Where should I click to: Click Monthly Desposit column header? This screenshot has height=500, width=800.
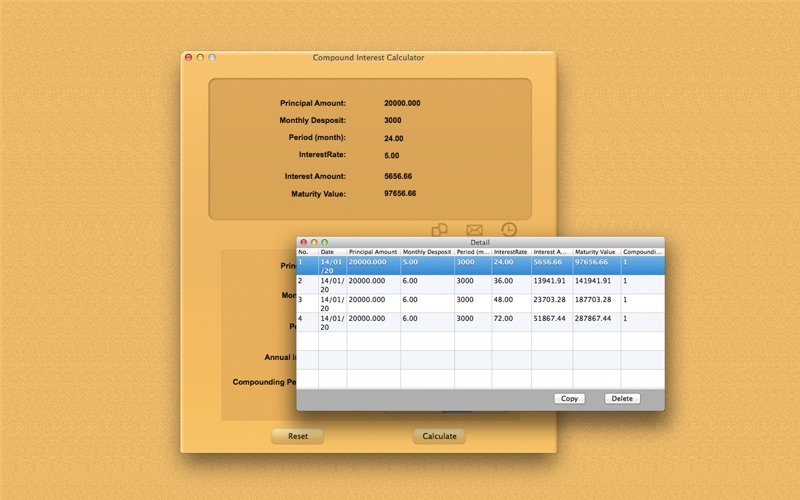428,252
